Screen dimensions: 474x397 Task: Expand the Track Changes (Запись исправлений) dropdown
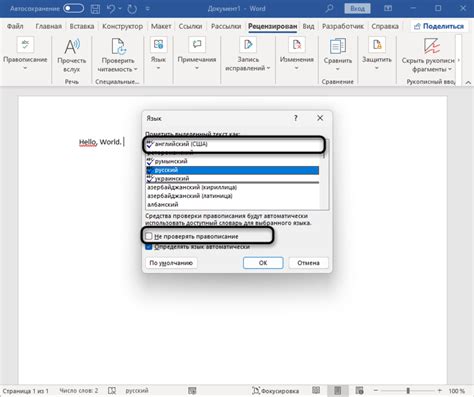268,68
